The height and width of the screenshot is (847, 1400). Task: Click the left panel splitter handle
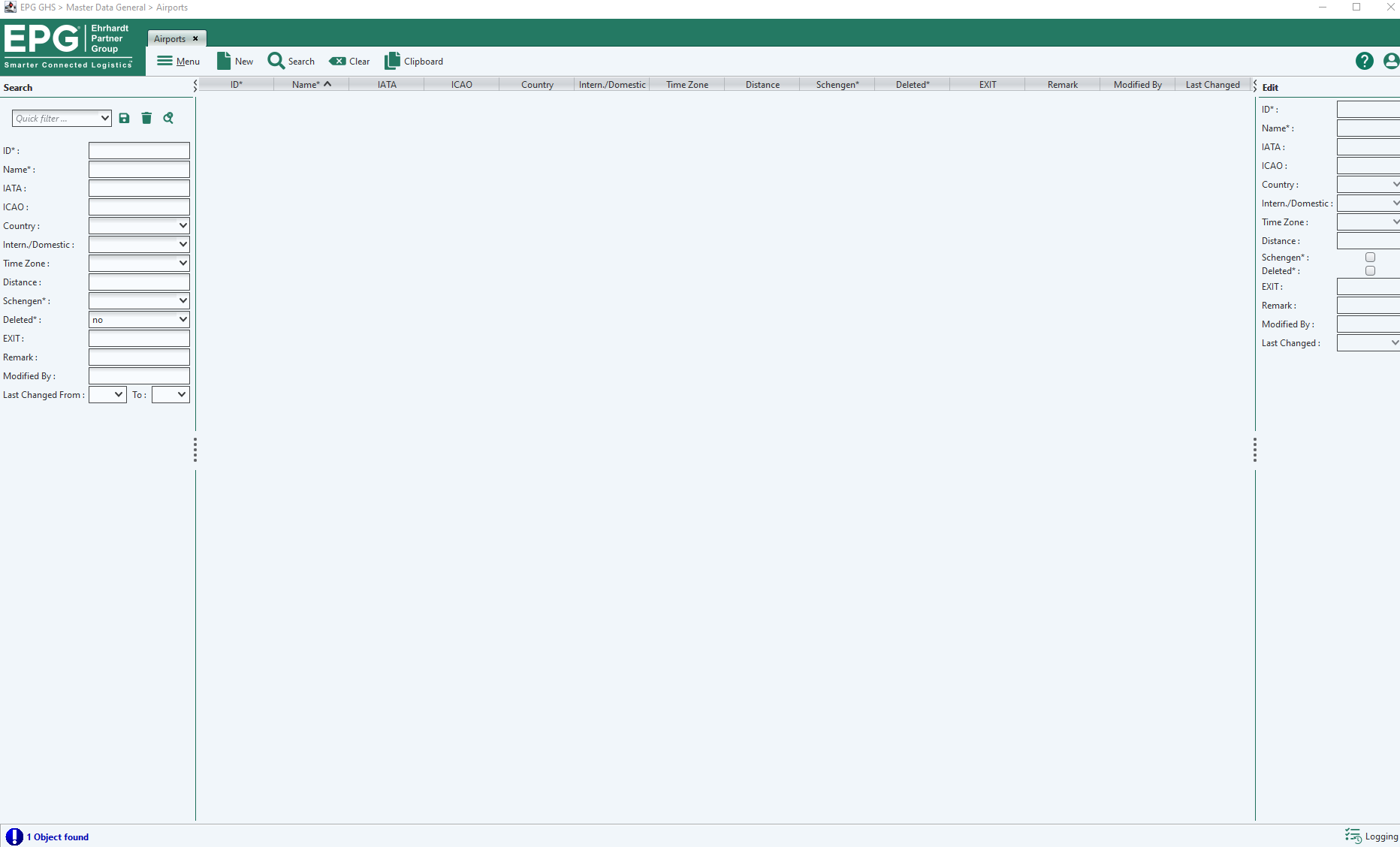point(195,450)
